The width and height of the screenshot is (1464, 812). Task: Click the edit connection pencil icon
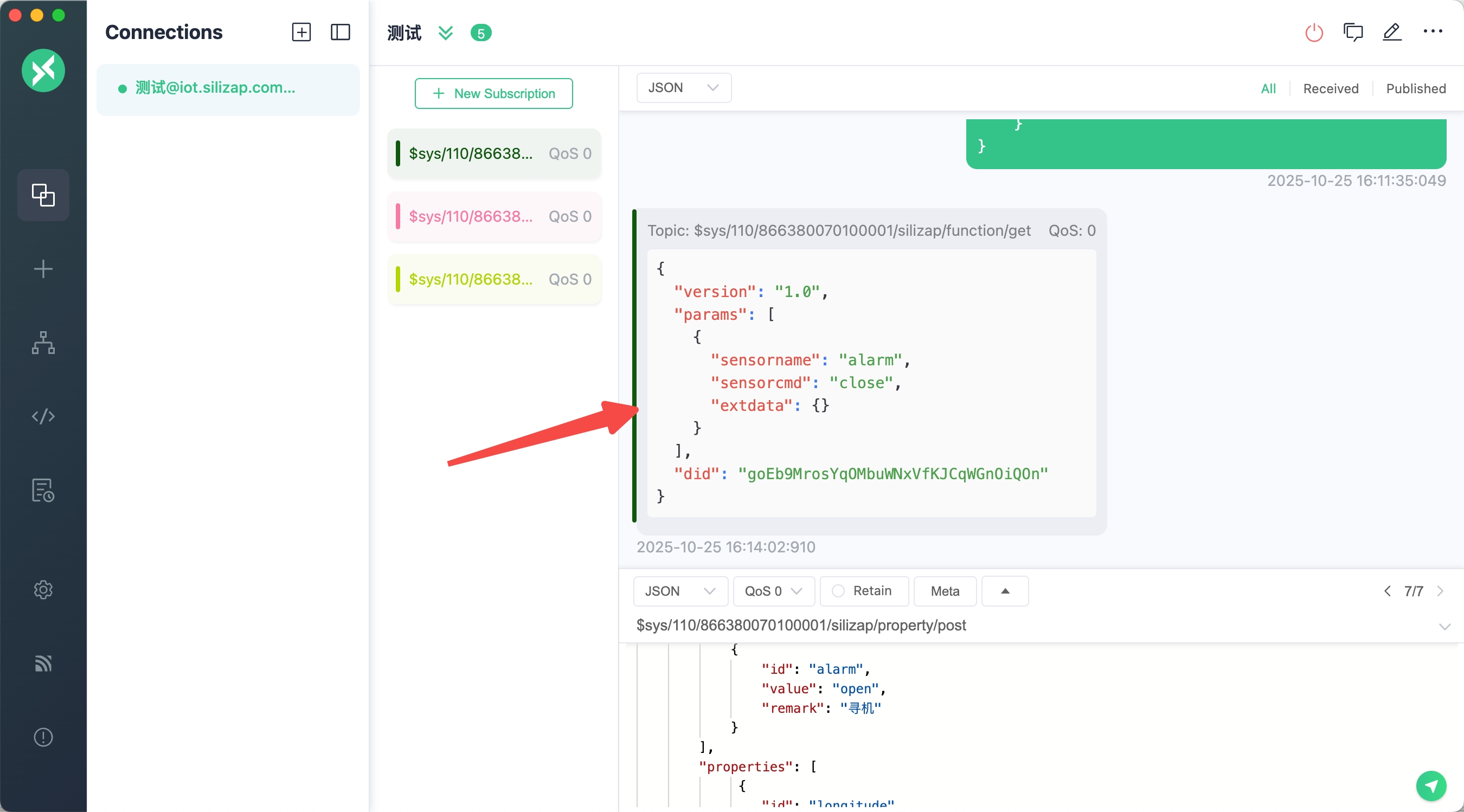tap(1392, 33)
